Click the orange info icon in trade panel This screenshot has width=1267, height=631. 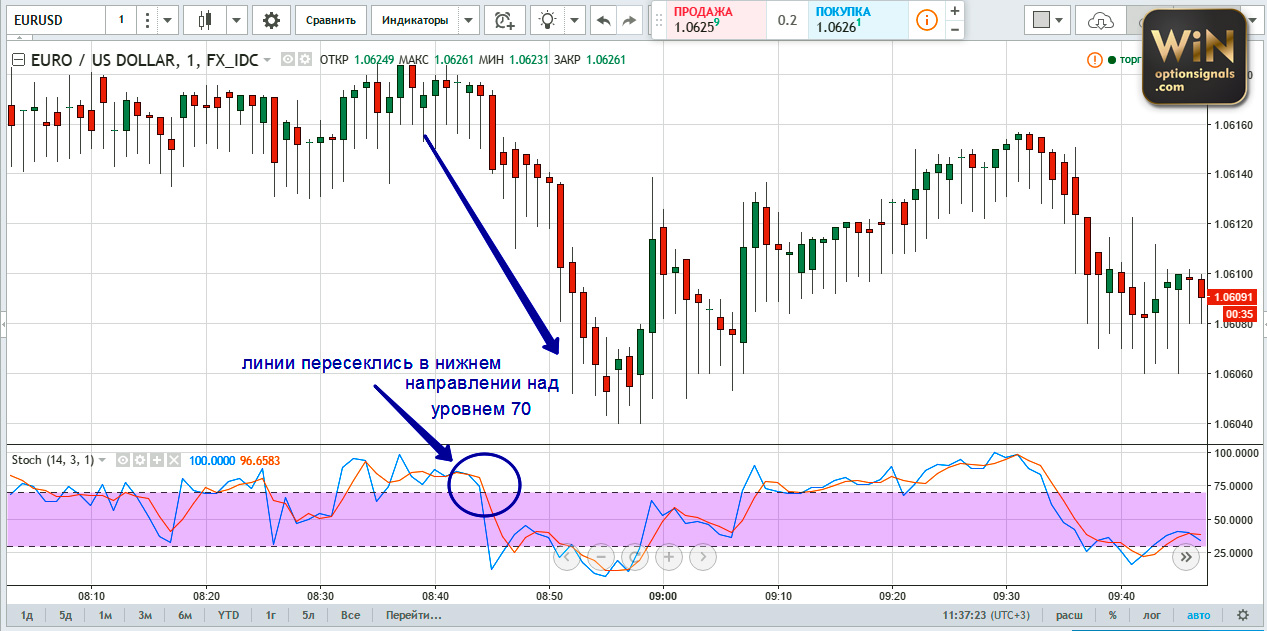pyautogui.click(x=927, y=20)
